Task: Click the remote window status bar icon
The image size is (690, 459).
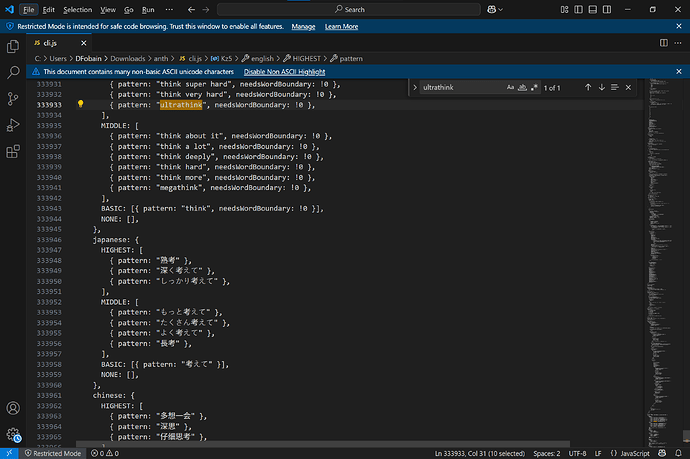Action: click(x=9, y=453)
